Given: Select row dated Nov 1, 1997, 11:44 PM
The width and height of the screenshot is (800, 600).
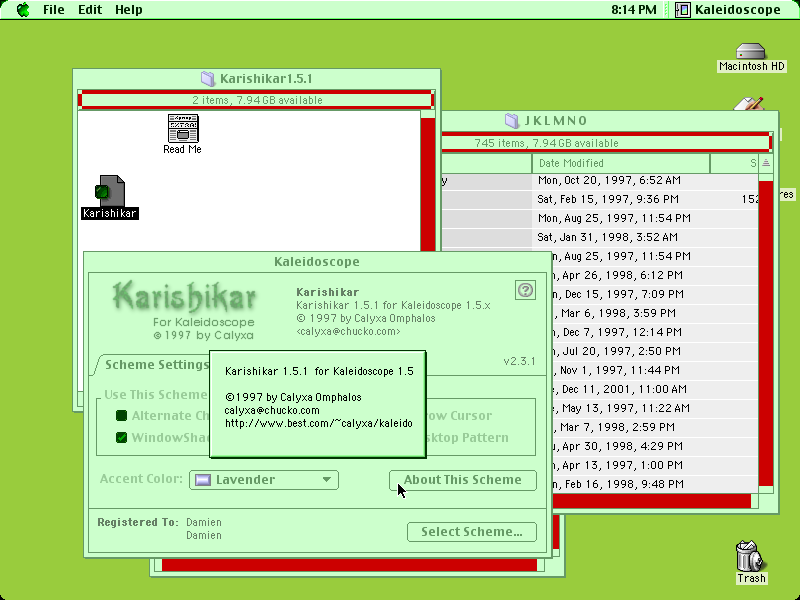Looking at the screenshot, I should pos(654,370).
